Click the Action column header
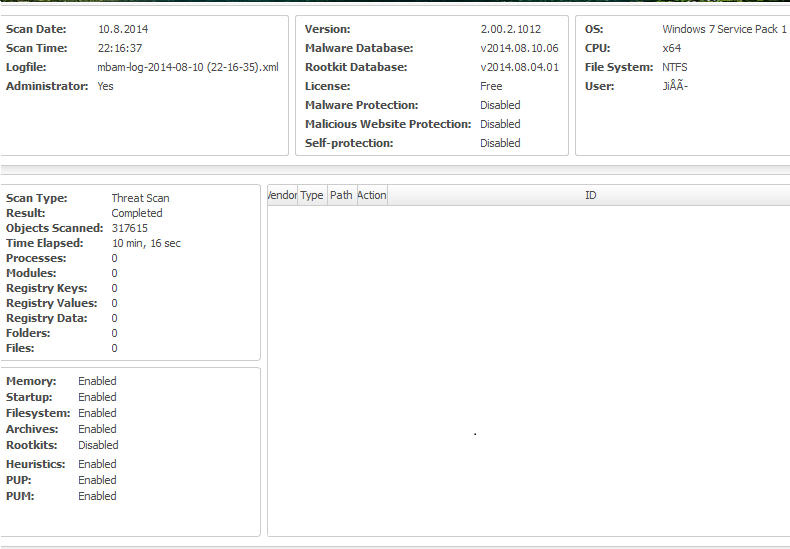The image size is (790, 549). (x=371, y=195)
